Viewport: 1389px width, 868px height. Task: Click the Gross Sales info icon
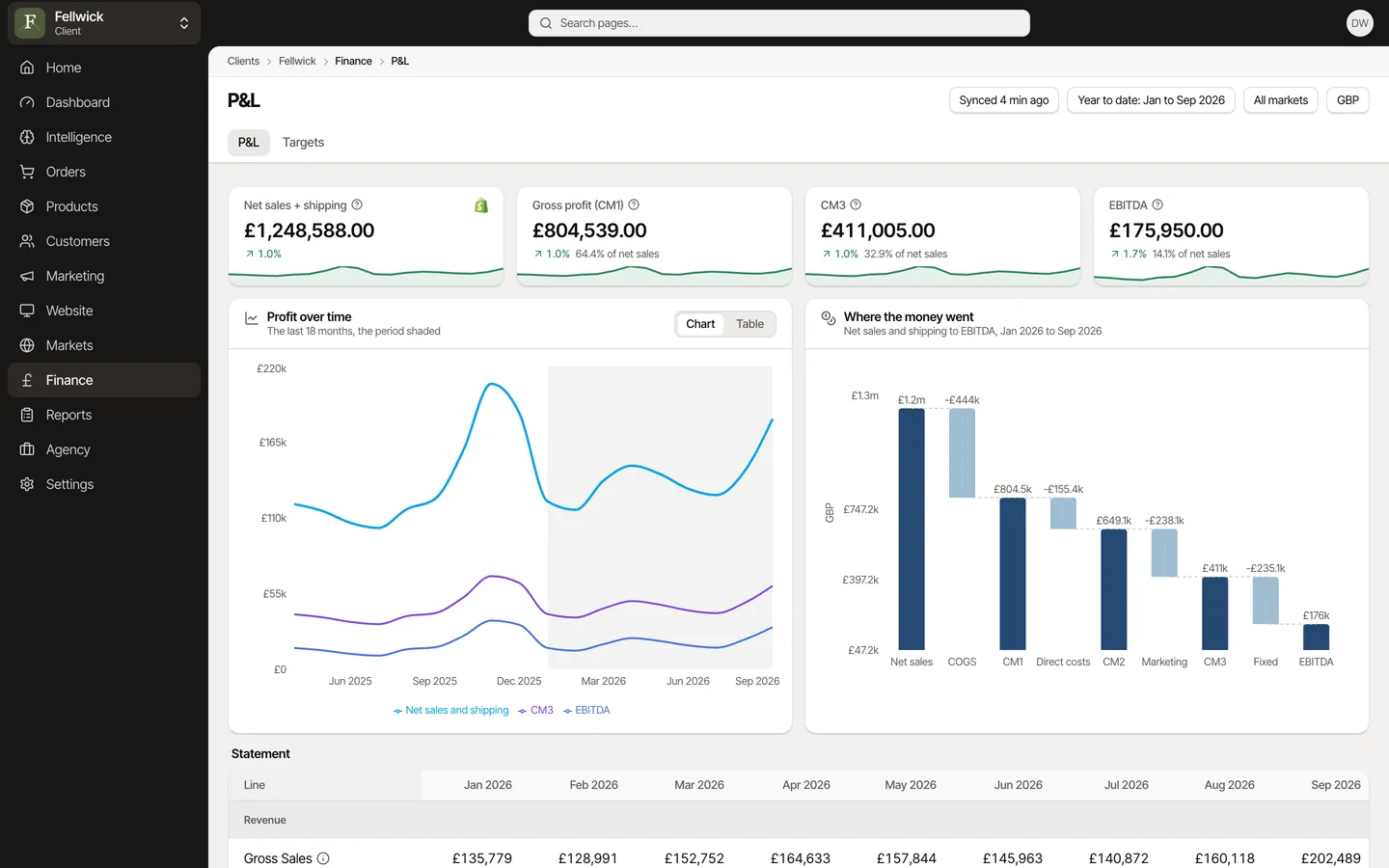(323, 858)
